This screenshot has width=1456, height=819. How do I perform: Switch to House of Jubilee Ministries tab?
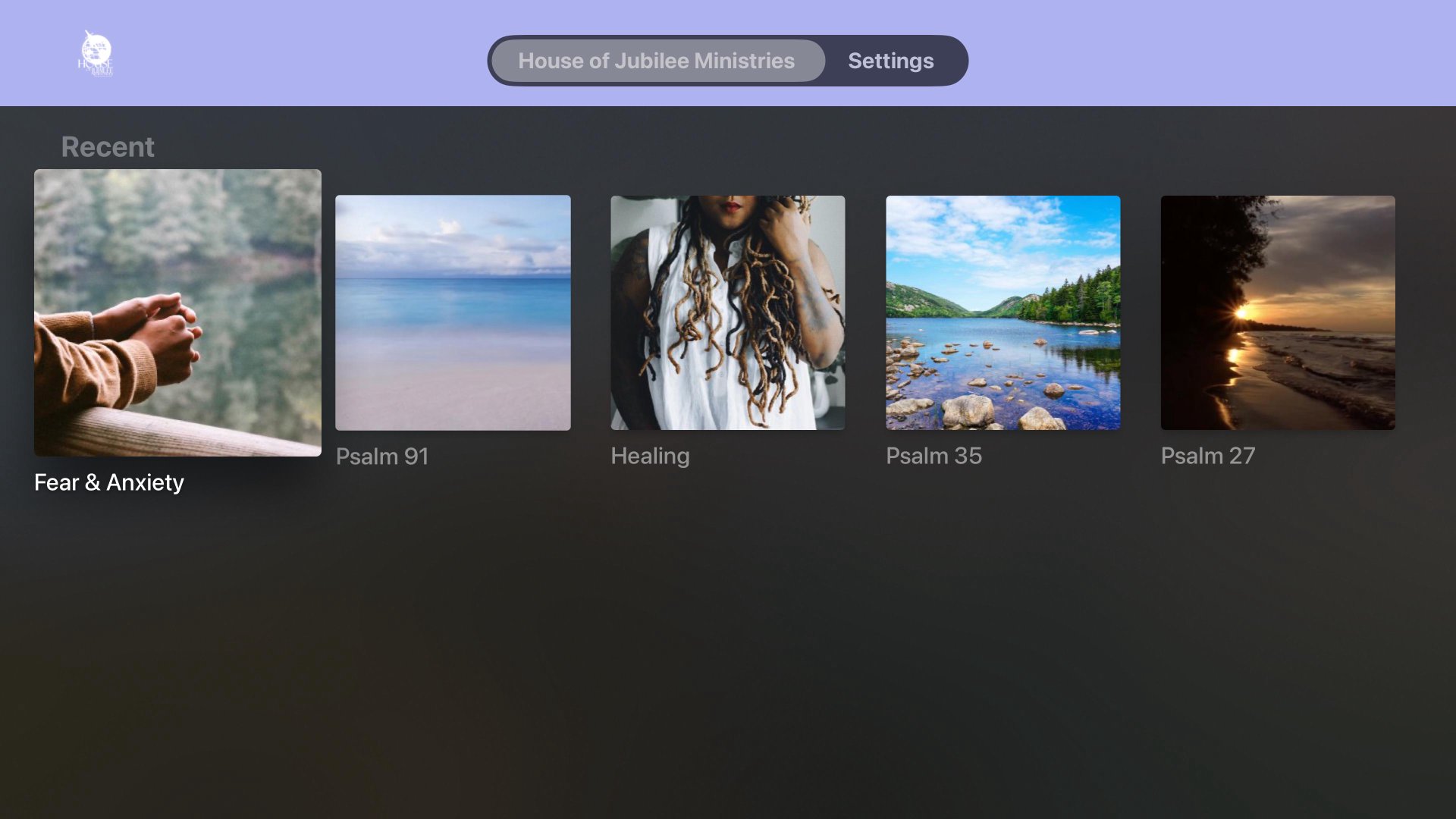click(657, 61)
